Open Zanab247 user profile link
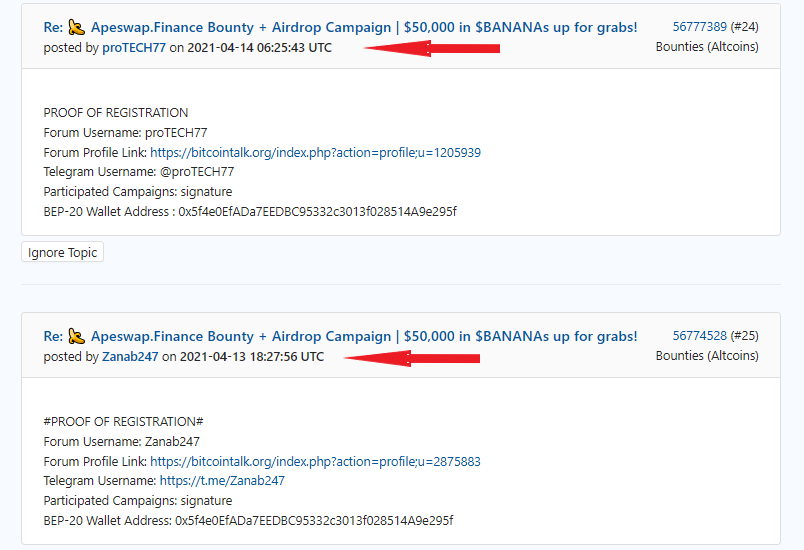 [130, 357]
